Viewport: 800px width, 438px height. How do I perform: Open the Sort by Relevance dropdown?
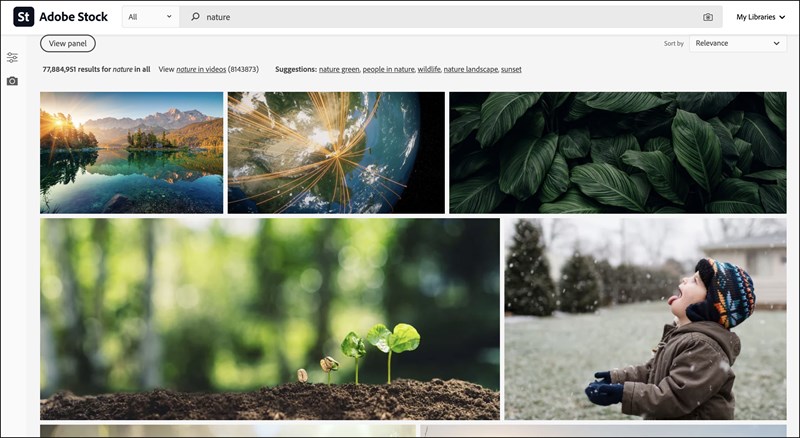coord(738,43)
